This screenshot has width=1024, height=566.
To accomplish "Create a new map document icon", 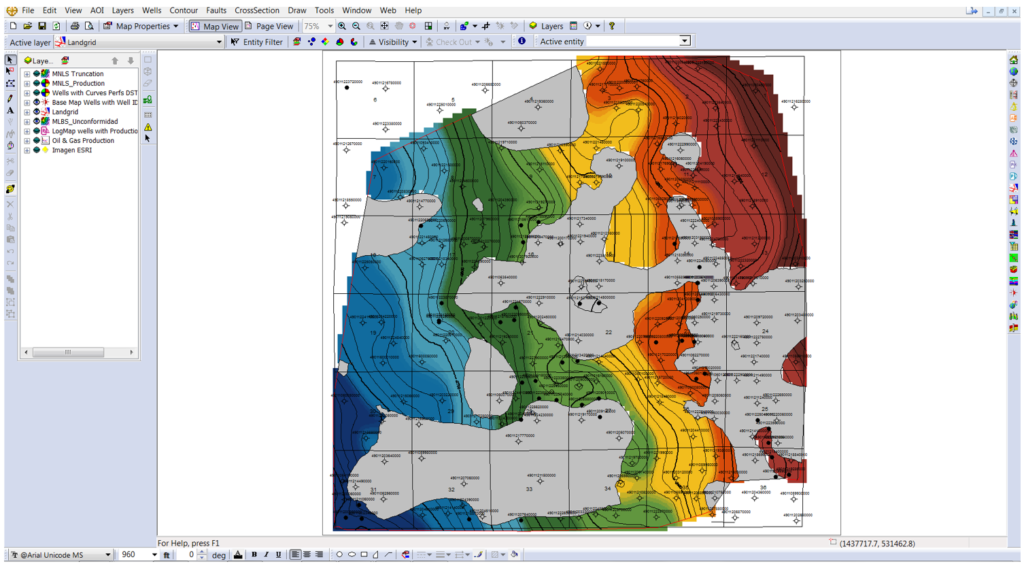I will click(13, 26).
